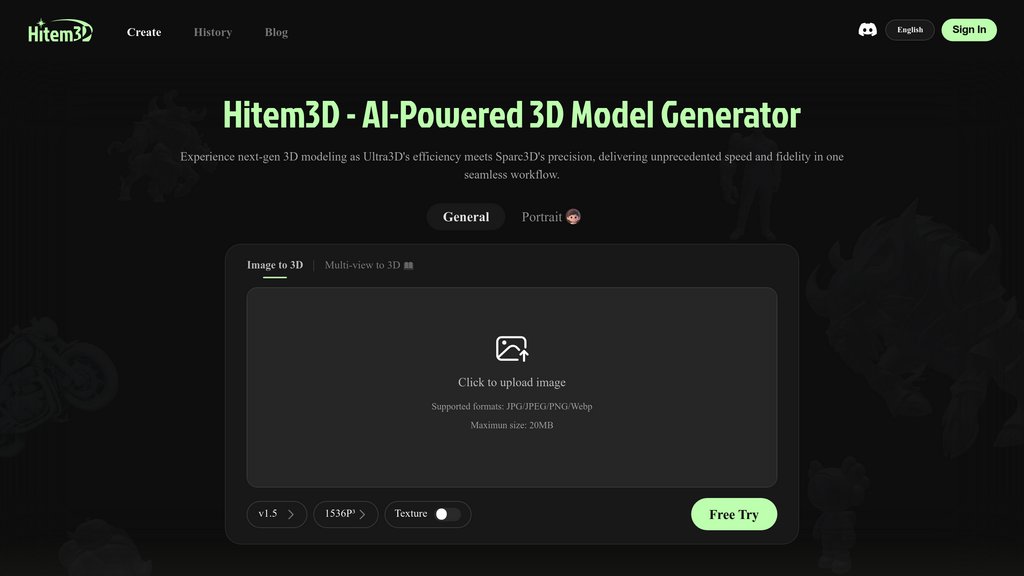The image size is (1024, 576).
Task: Click the chevron arrow next to v1.5
Action: [x=291, y=514]
